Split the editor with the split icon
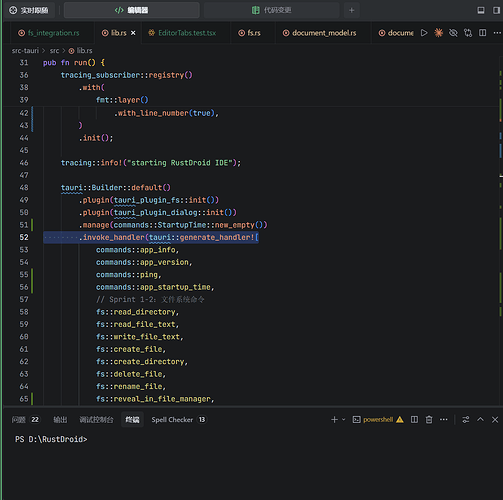Image resolution: width=503 pixels, height=500 pixels. (482, 33)
